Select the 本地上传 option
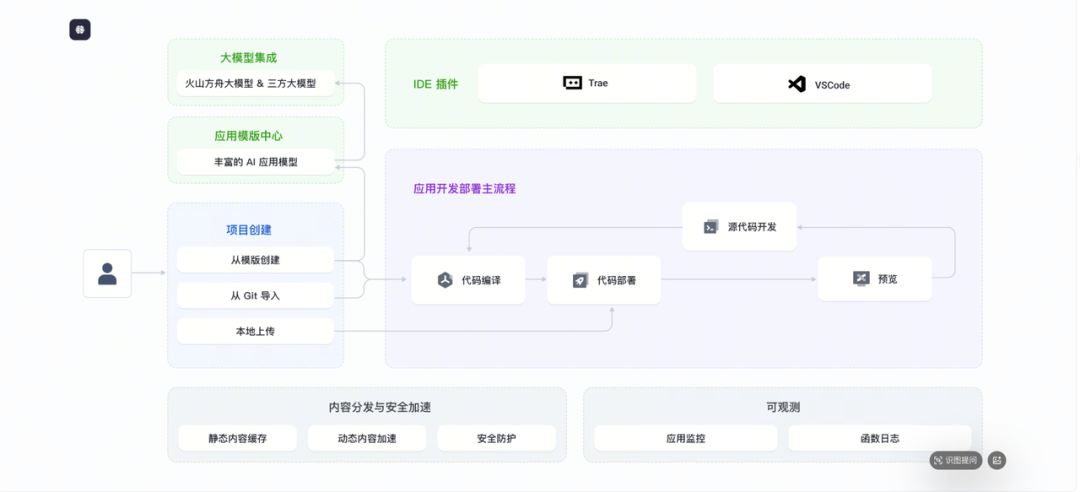Screen dimensions: 1080x492 tap(256, 331)
